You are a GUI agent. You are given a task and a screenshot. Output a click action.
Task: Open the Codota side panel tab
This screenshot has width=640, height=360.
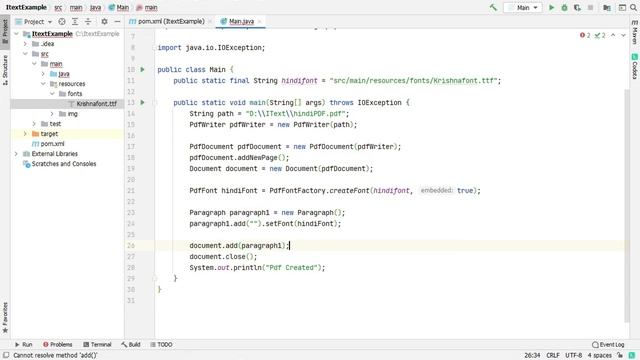pos(635,66)
